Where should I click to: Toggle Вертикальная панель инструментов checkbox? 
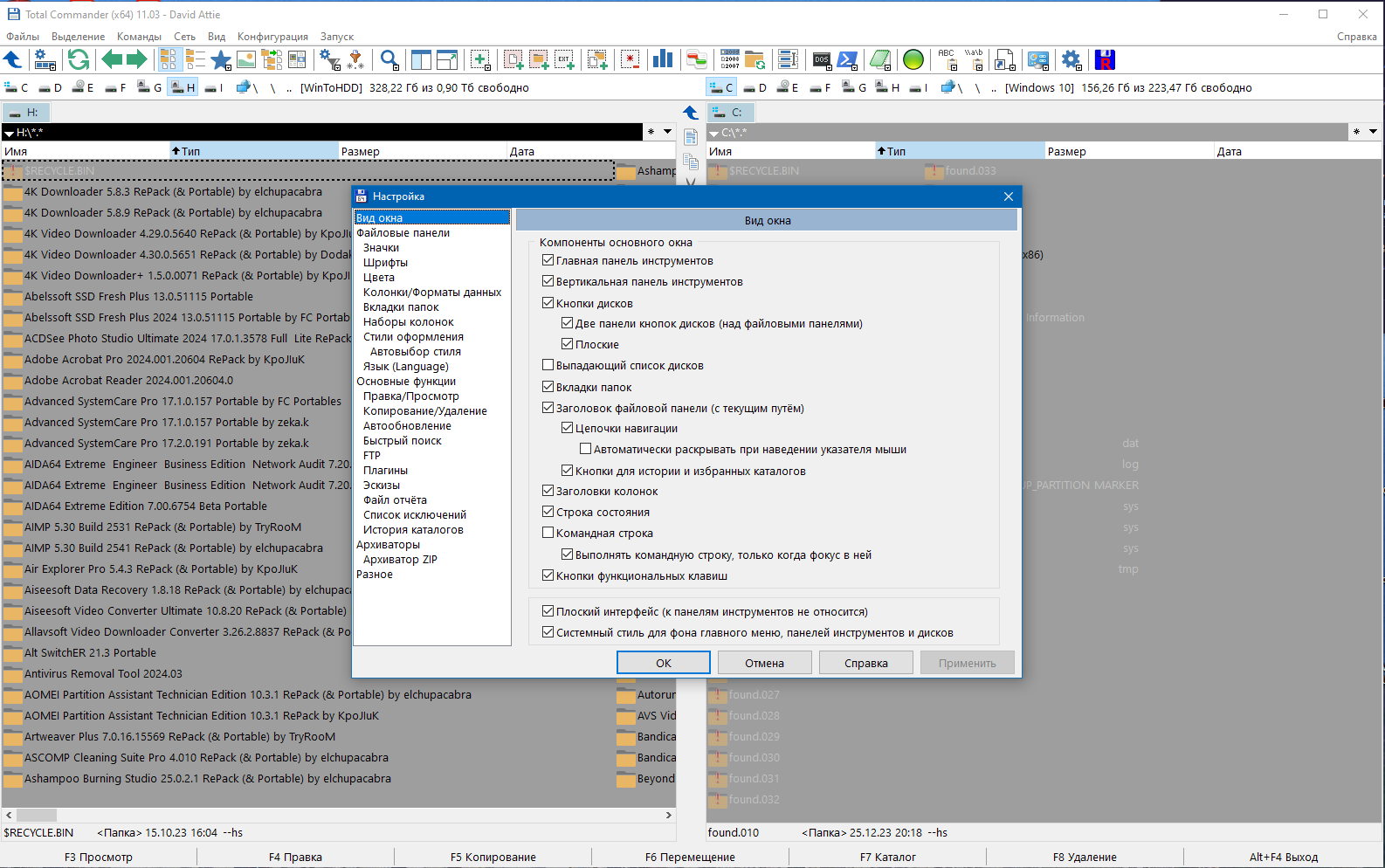[548, 281]
